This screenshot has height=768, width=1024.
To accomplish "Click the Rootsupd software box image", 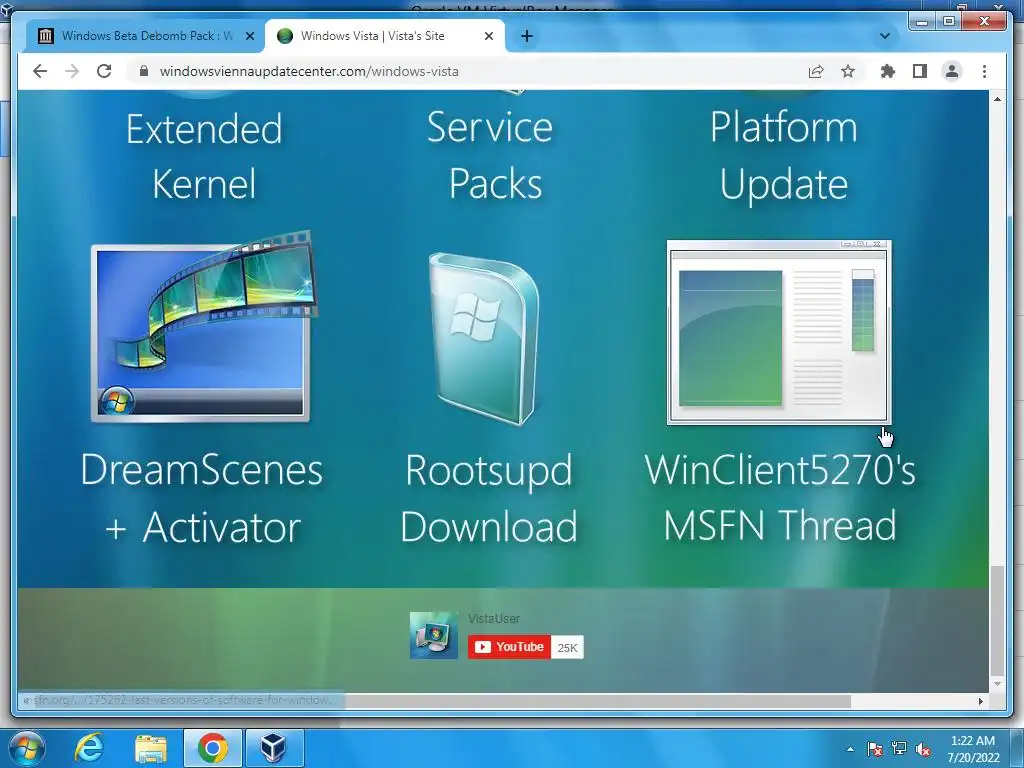I will point(485,338).
